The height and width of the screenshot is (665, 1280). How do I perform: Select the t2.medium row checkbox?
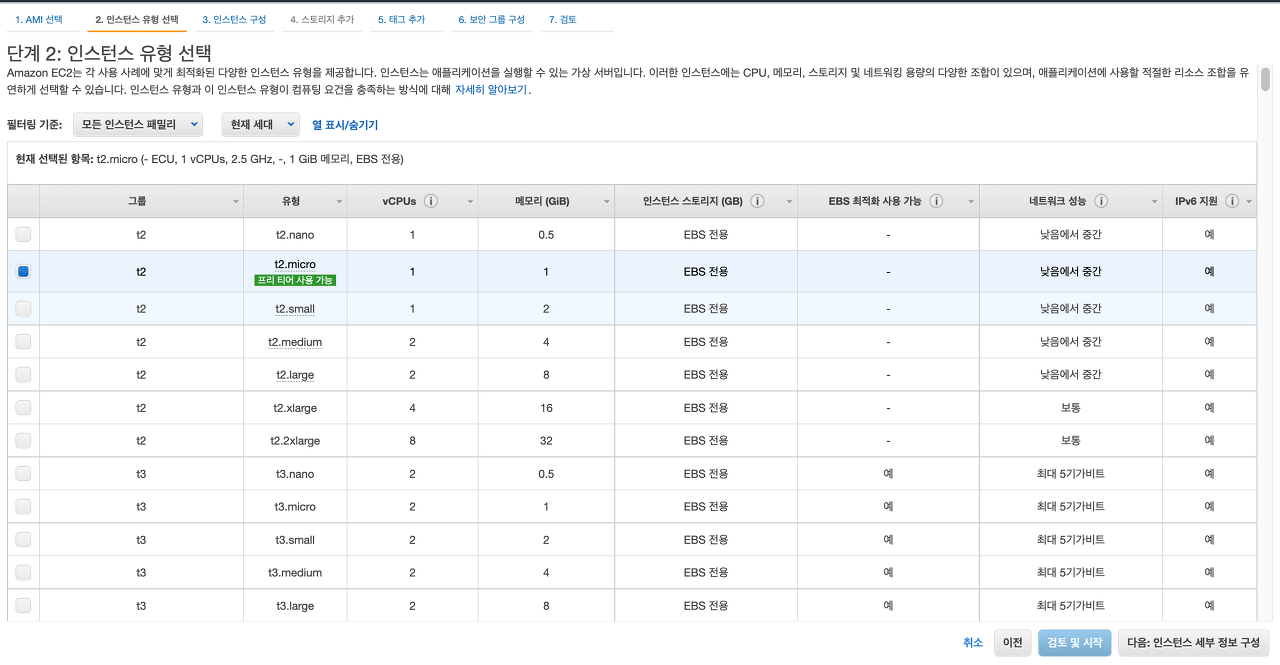23,342
